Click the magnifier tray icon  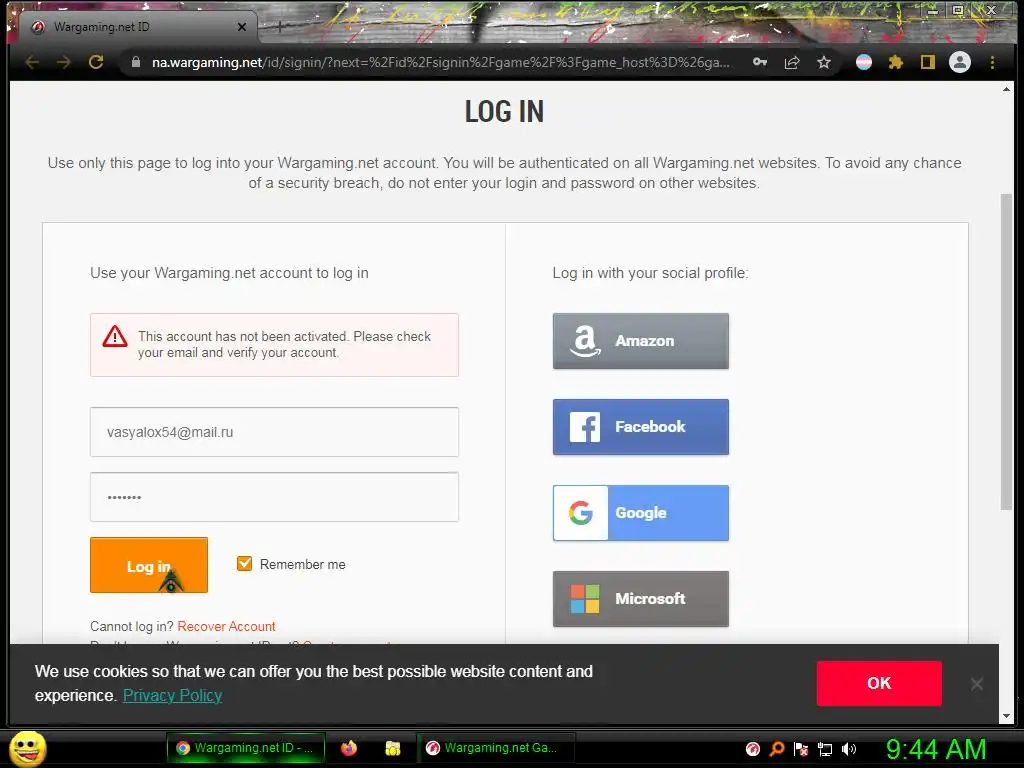[776, 748]
